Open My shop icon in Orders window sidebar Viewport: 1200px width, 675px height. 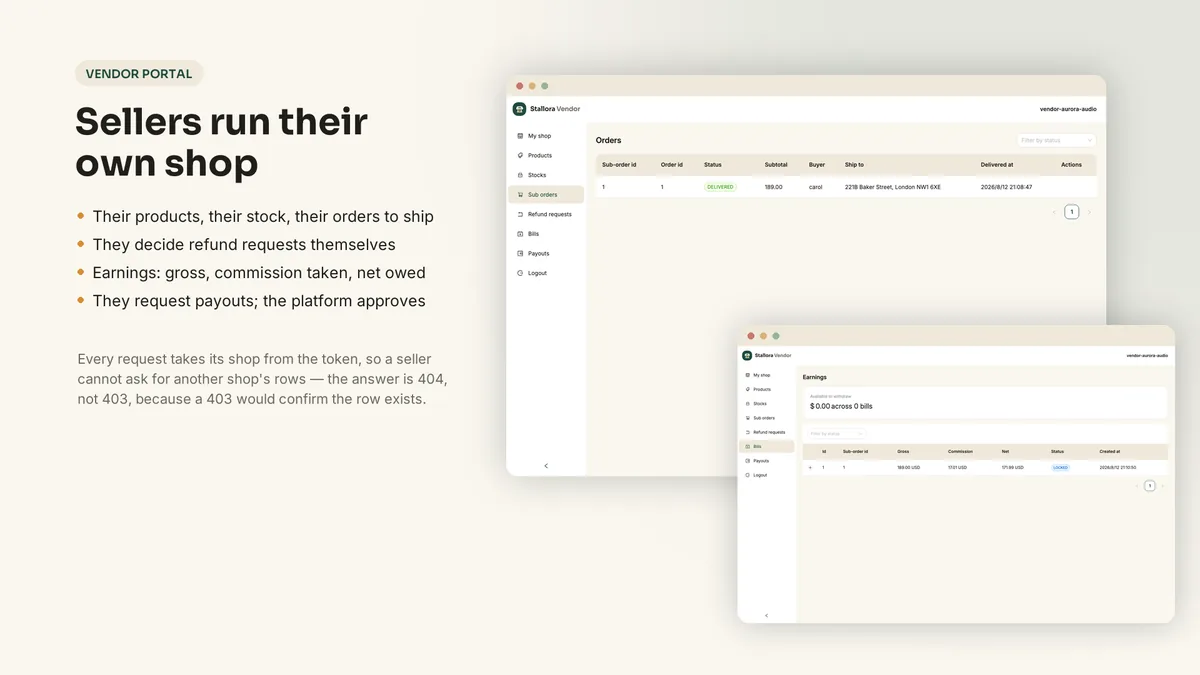[x=520, y=136]
